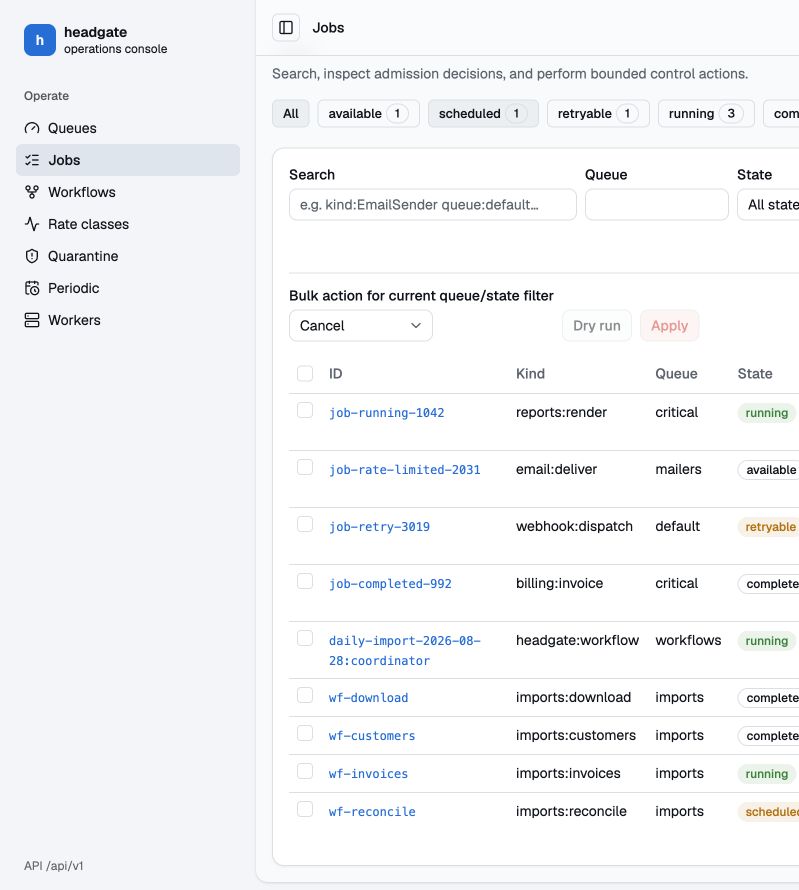This screenshot has width=799, height=890.
Task: Click the Kind column header
Action: coord(530,373)
